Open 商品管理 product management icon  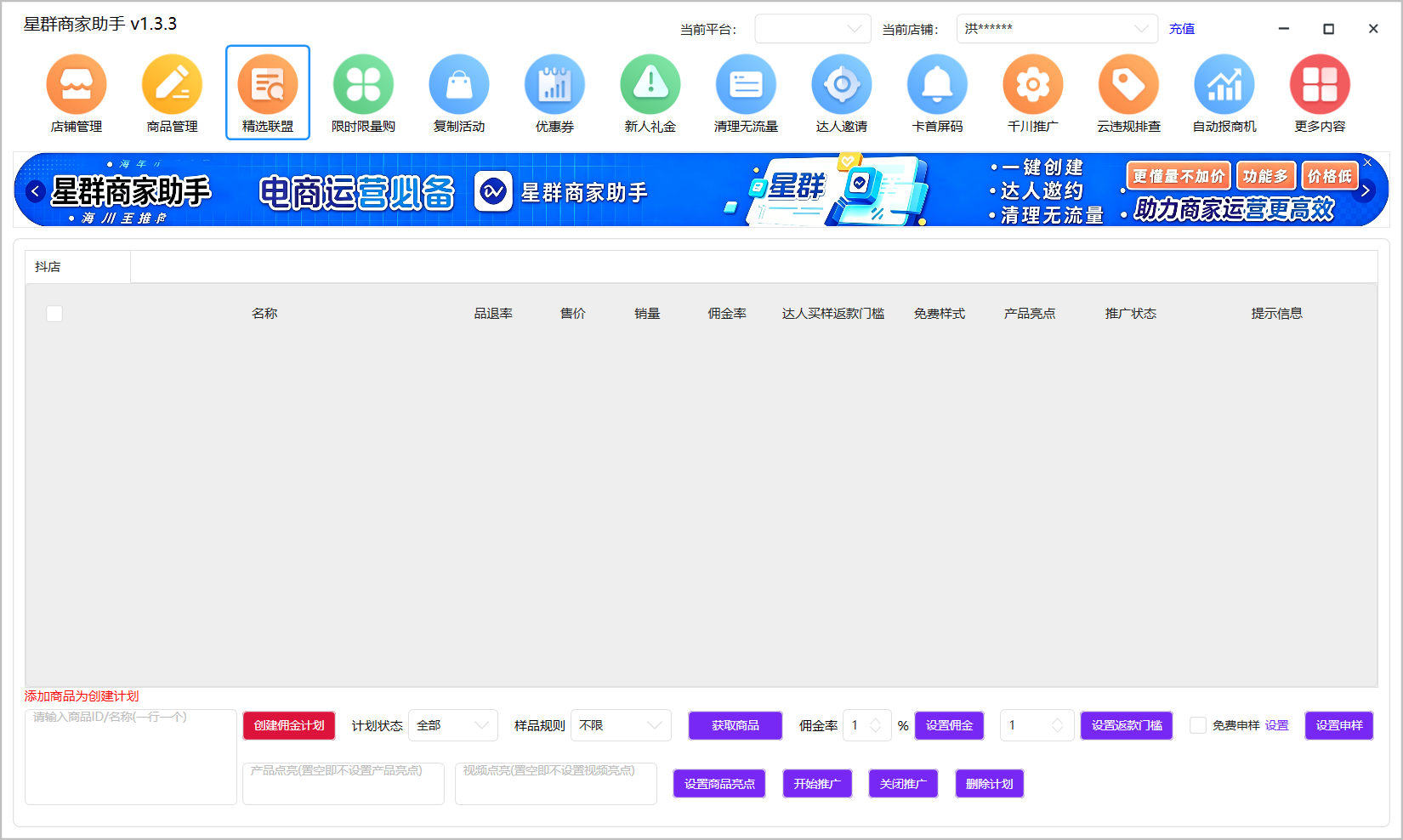click(x=172, y=84)
